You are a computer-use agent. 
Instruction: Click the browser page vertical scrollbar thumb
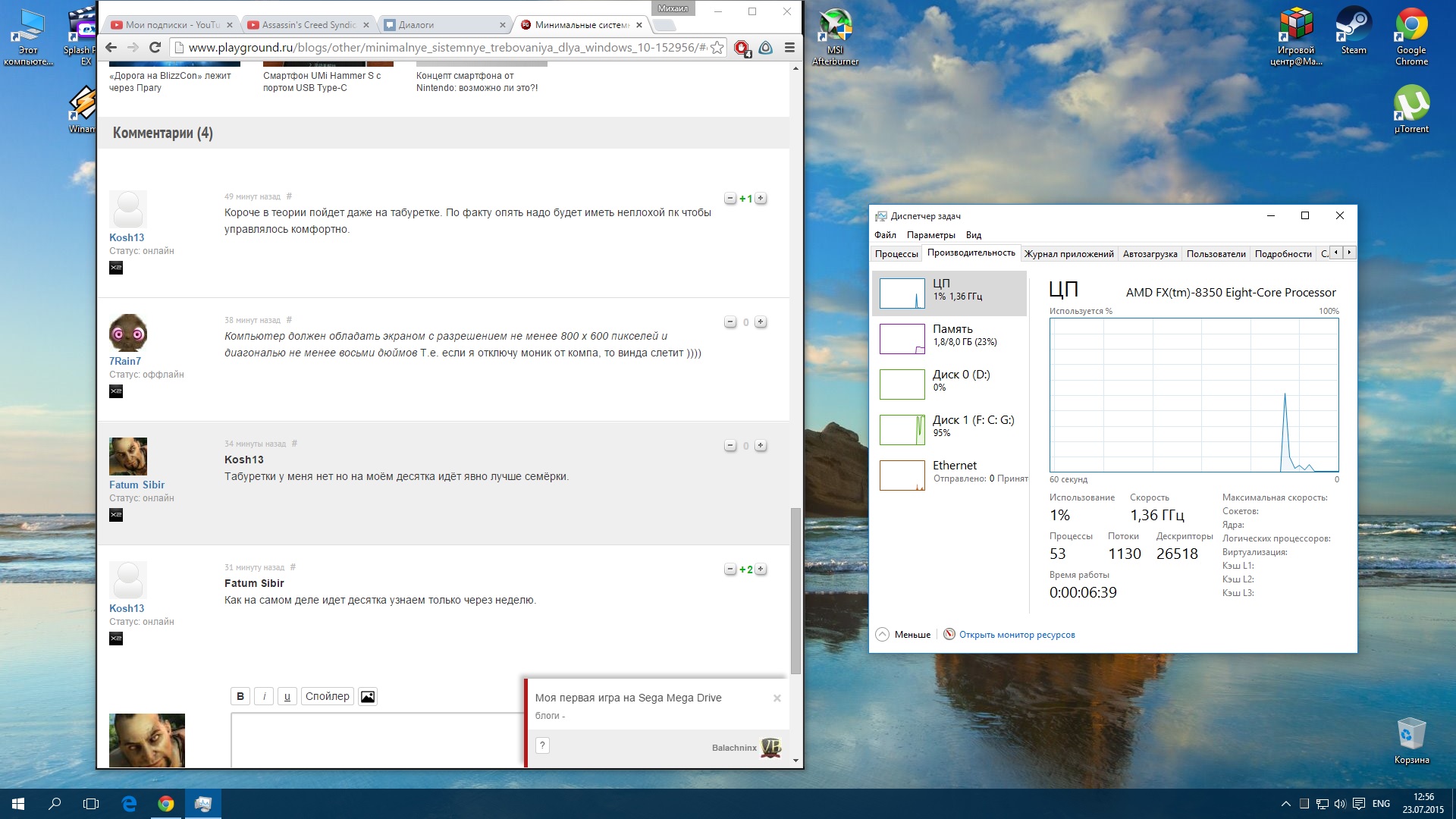pos(795,590)
